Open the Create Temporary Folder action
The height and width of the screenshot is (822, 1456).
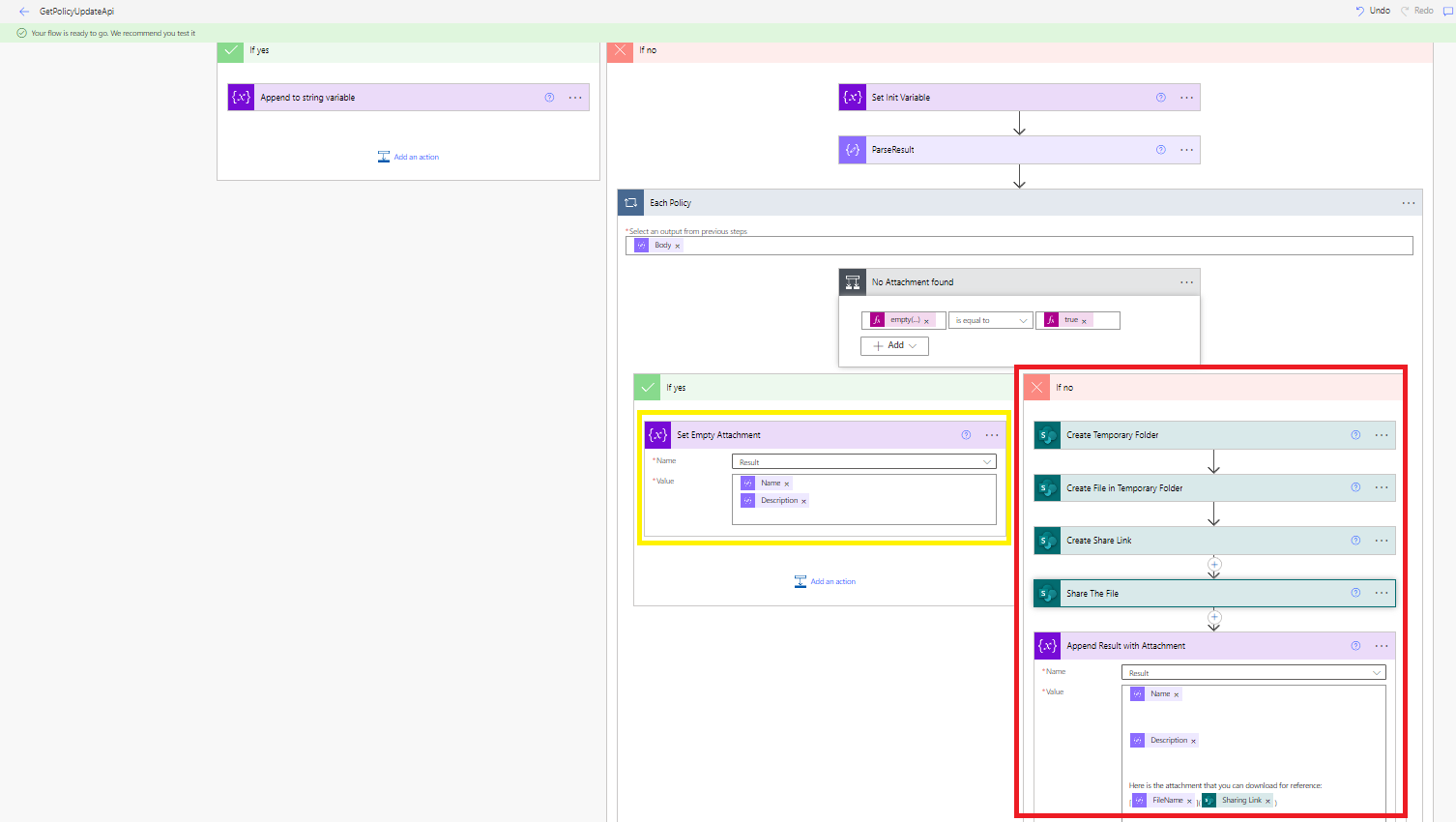1214,435
